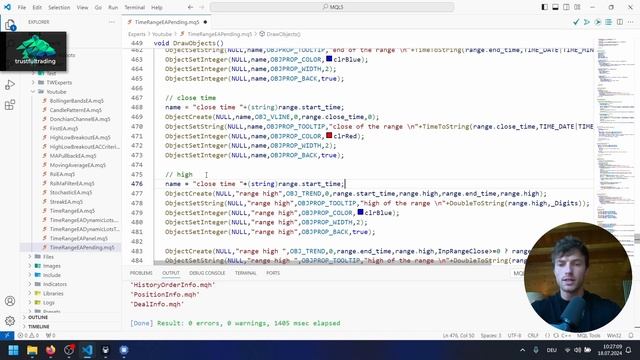640x360 pixels.
Task: Expand the Include folder
Action: pos(52,275)
